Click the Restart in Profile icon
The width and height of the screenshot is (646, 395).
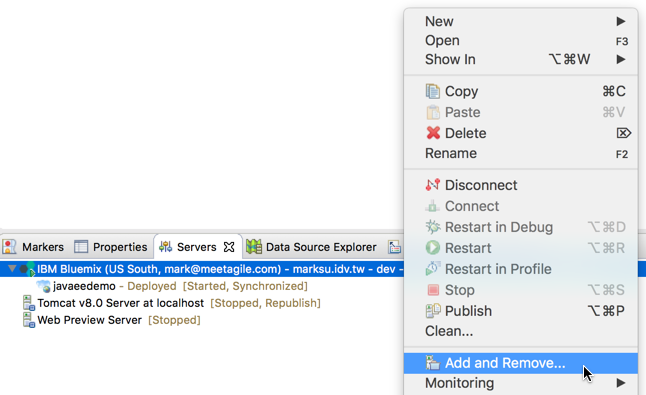[x=433, y=269]
